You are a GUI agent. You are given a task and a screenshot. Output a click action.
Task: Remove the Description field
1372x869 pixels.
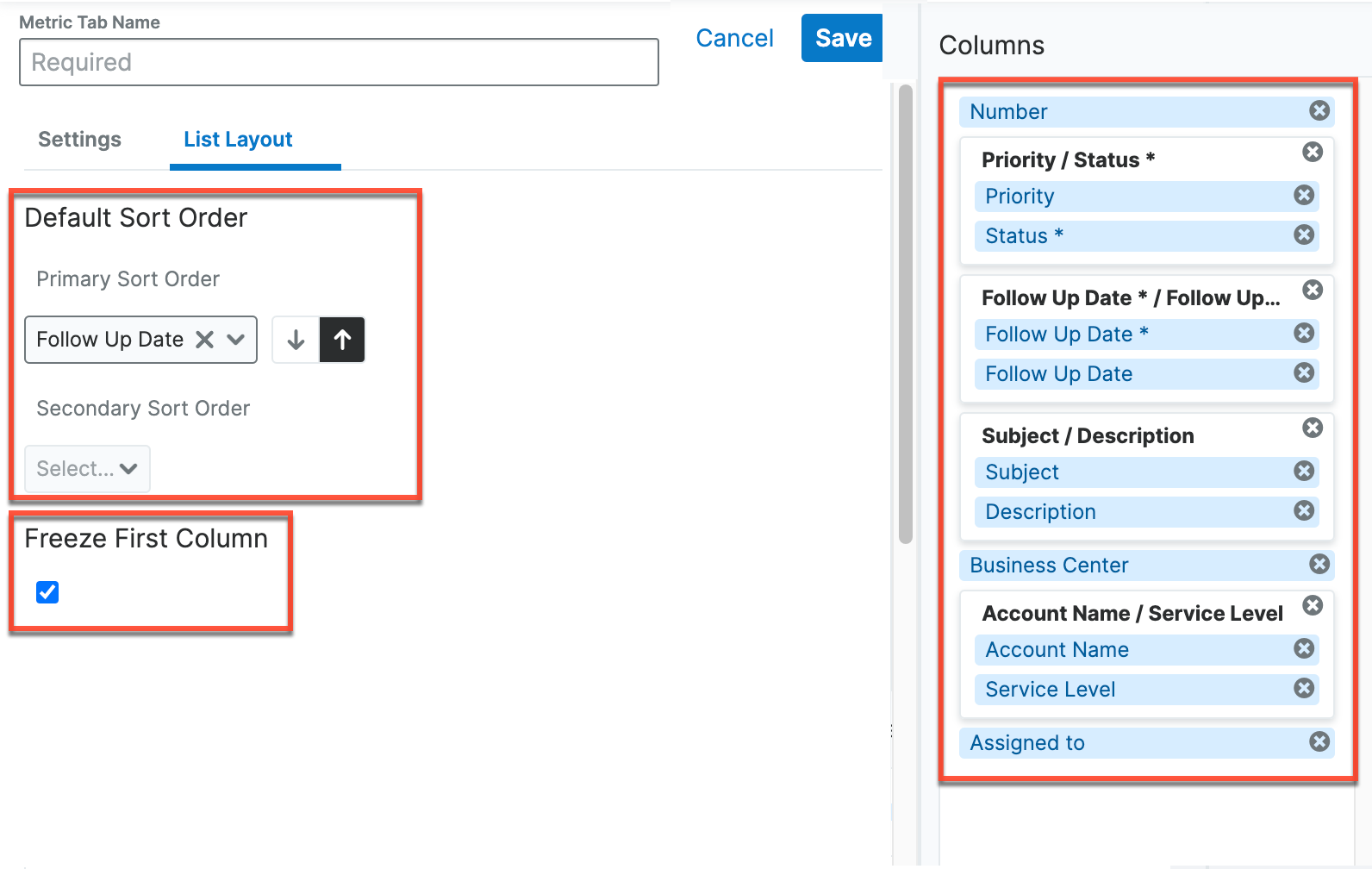tap(1304, 510)
